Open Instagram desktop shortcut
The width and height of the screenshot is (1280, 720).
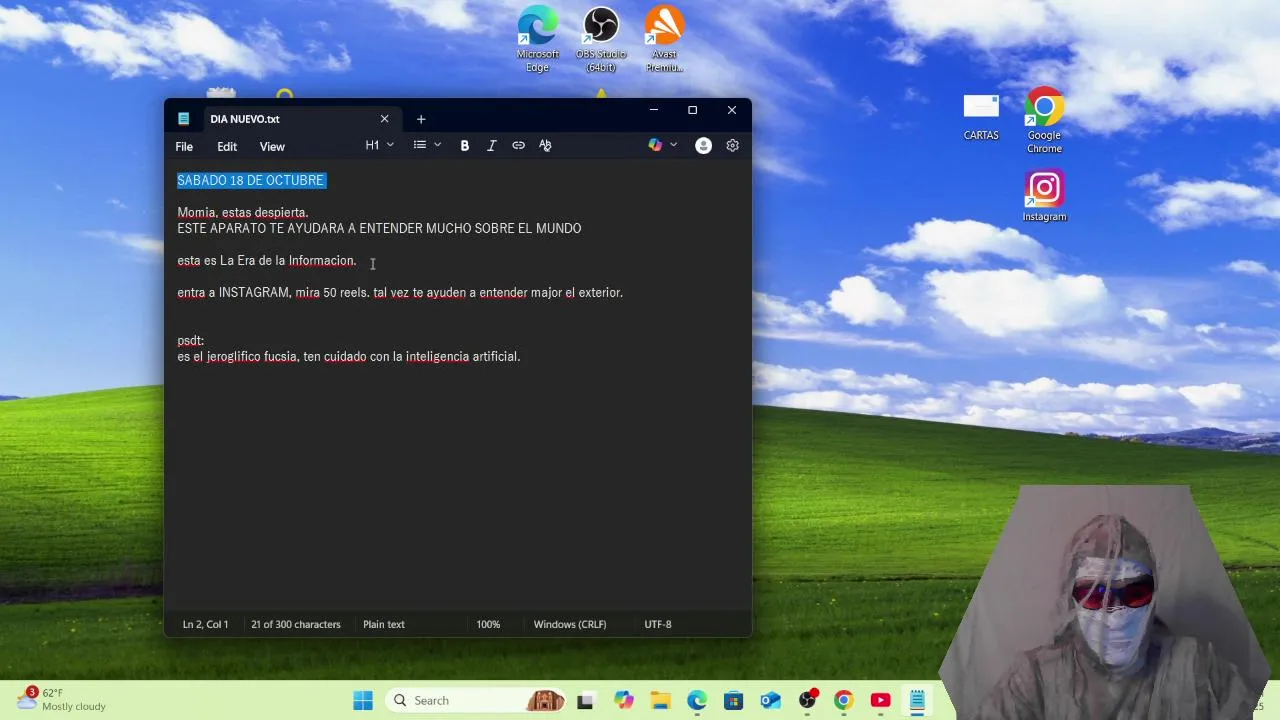tap(1044, 196)
